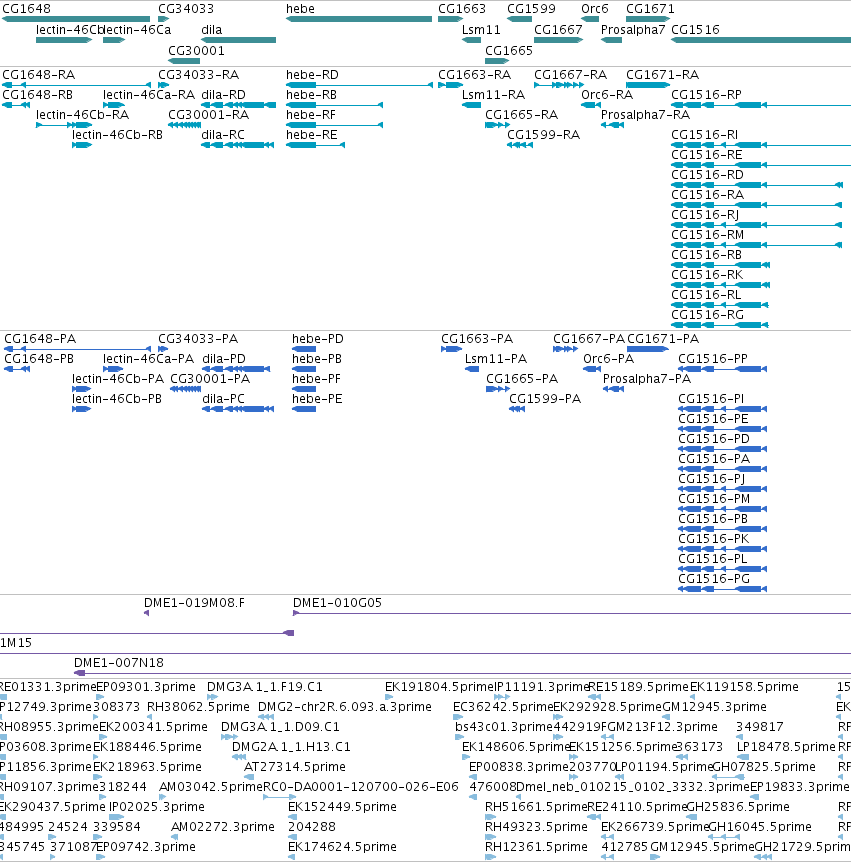Select protein label 'CG1663-PA'
Screen dimensions: 851x862
tap(477, 339)
